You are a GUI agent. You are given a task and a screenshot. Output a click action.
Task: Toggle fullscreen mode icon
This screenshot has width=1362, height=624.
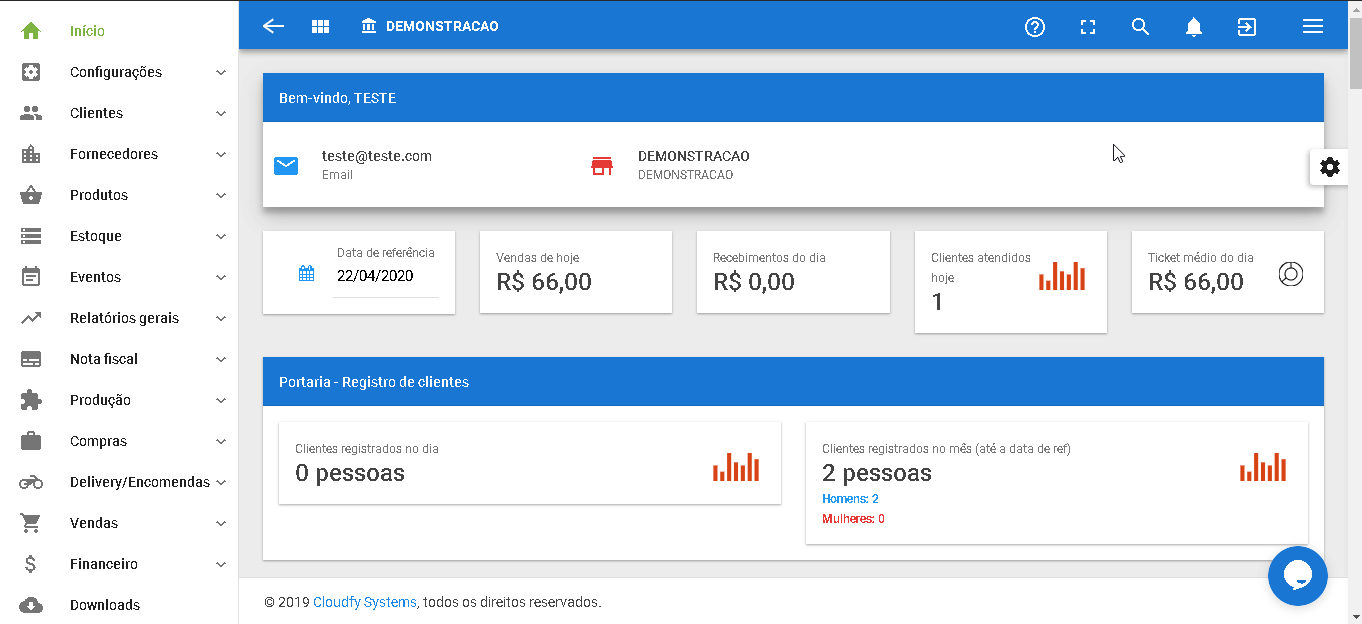click(1088, 27)
